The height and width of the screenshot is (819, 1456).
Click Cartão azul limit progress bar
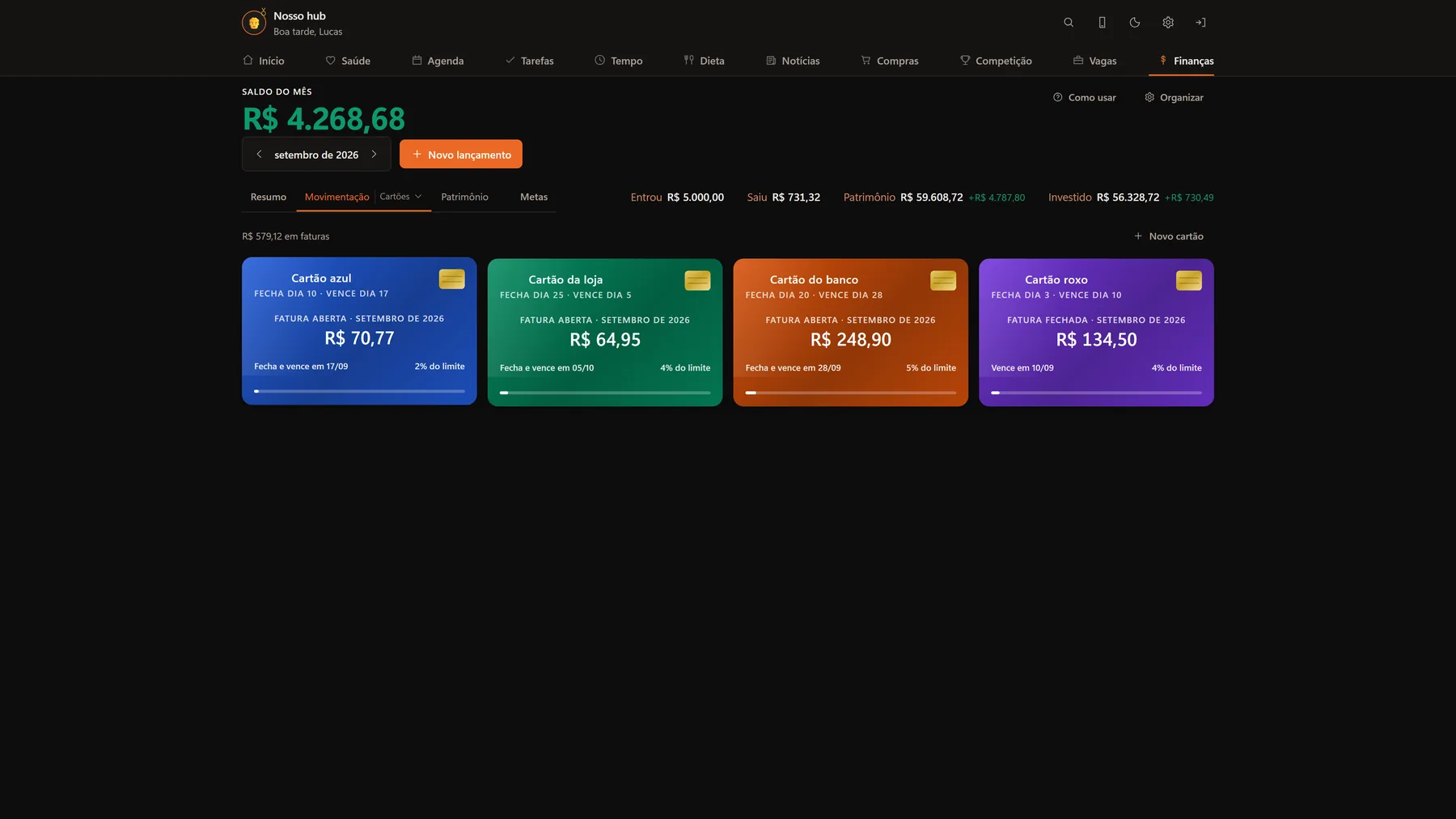coord(359,391)
